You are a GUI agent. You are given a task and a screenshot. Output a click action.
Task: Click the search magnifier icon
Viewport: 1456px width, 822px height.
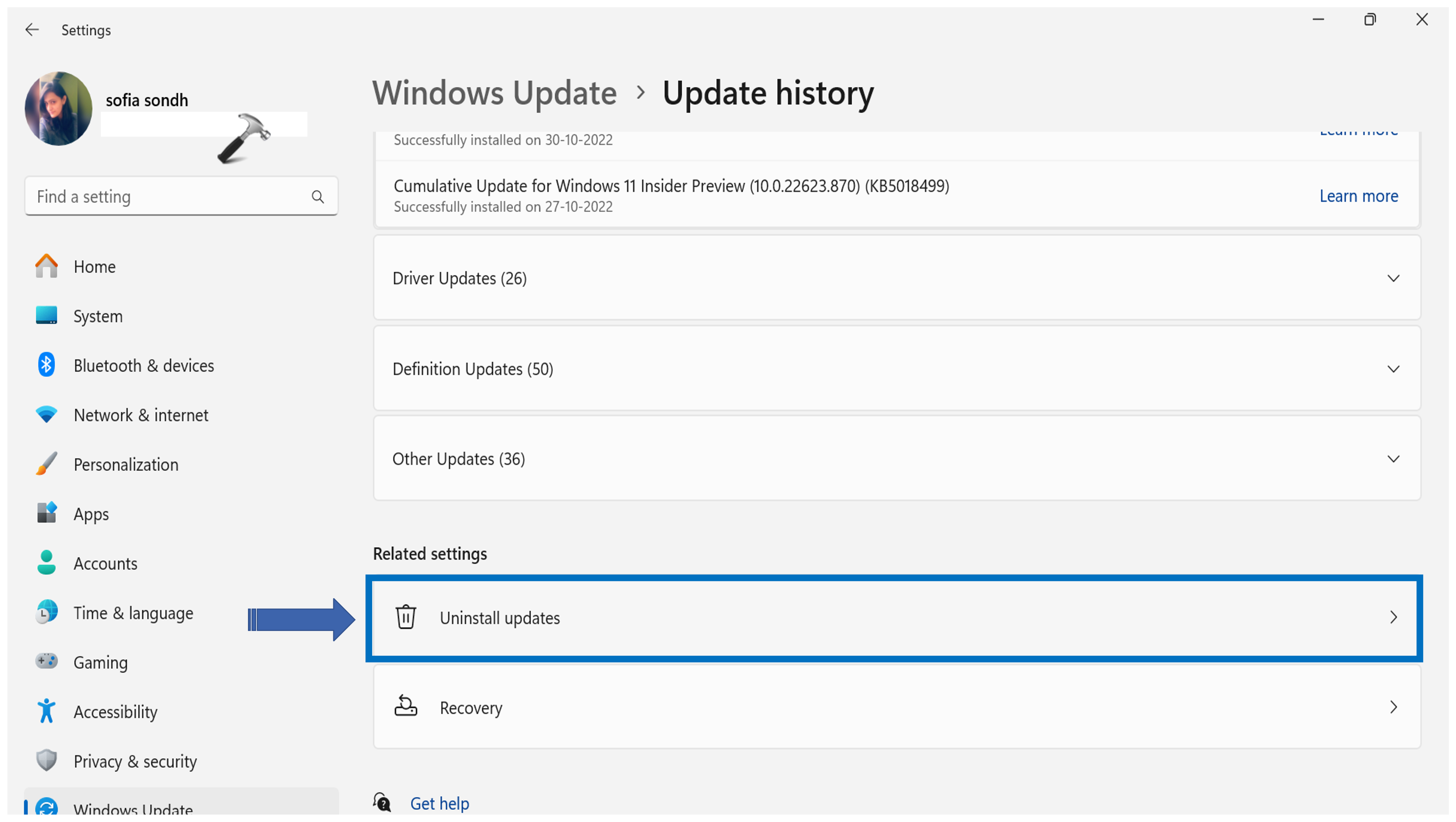tap(318, 197)
